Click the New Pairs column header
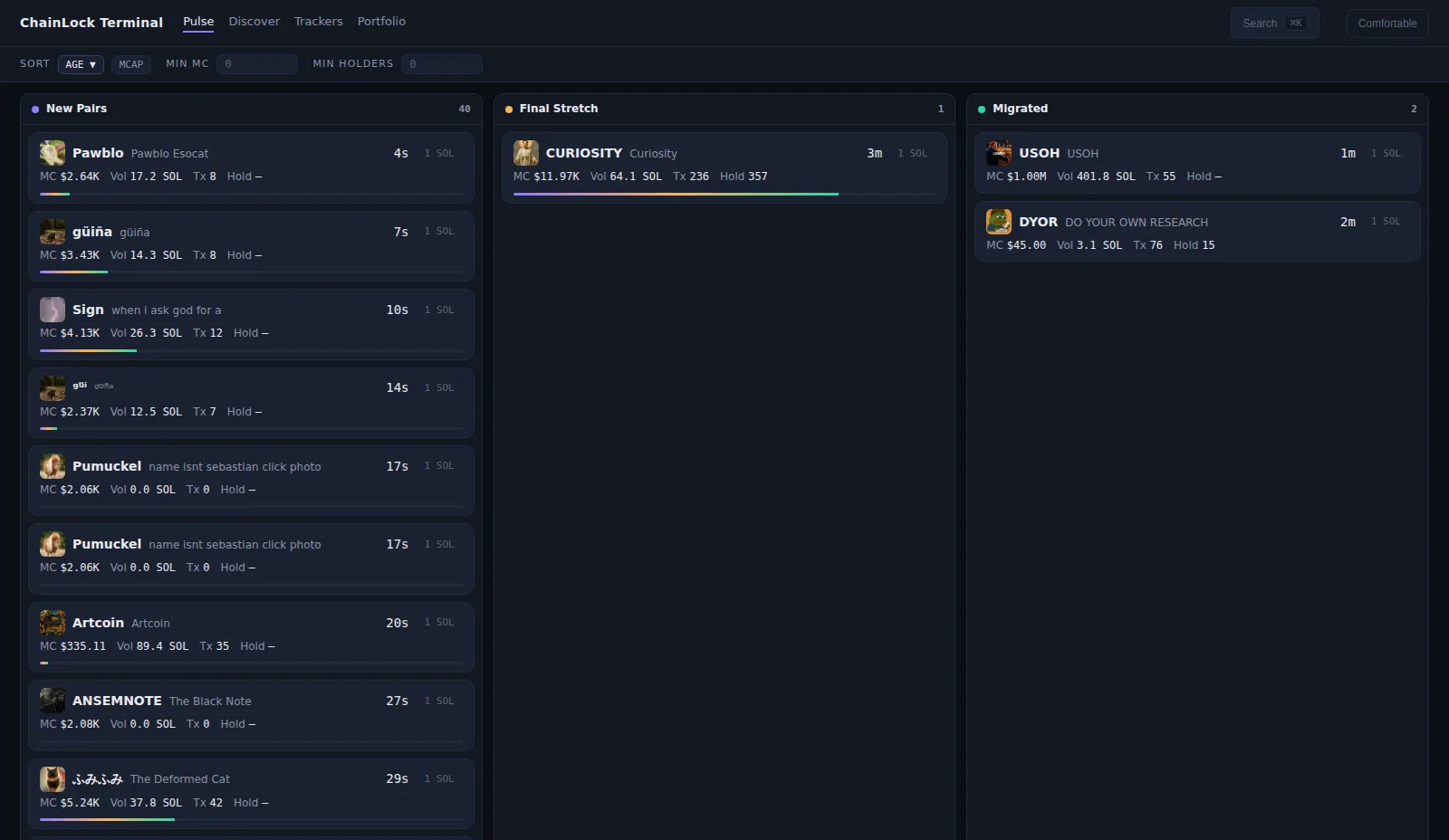The width and height of the screenshot is (1449, 840). pyautogui.click(x=251, y=109)
